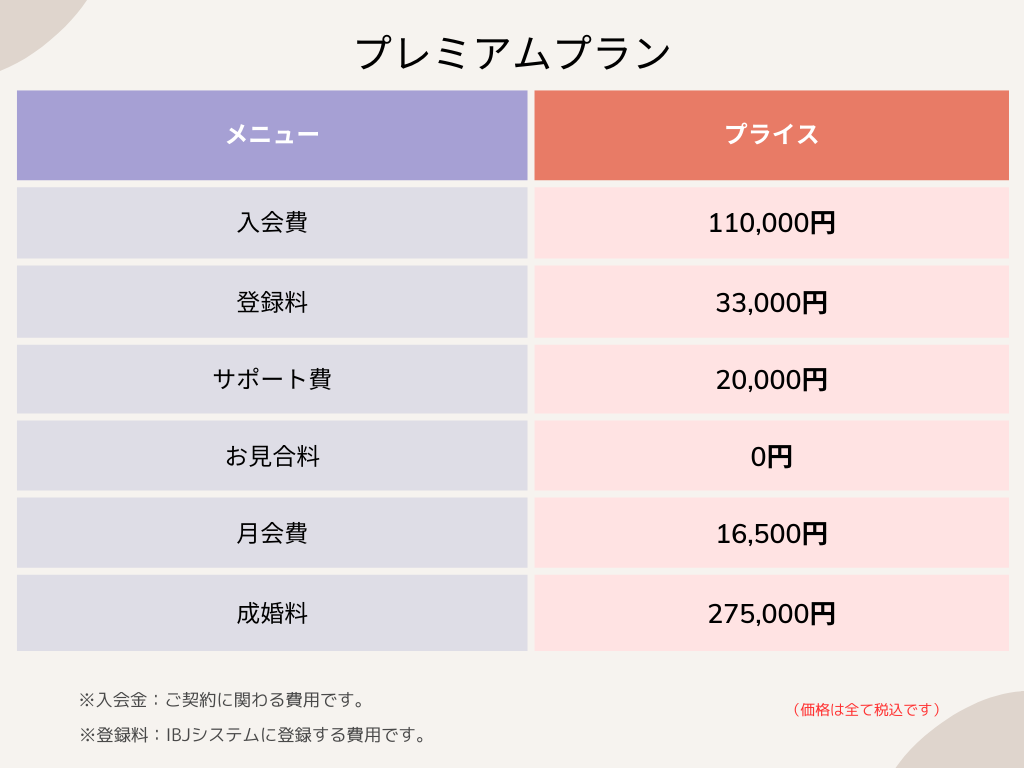Click the 110,000円 price cell
Screen dimensions: 1024x768
coord(771,222)
